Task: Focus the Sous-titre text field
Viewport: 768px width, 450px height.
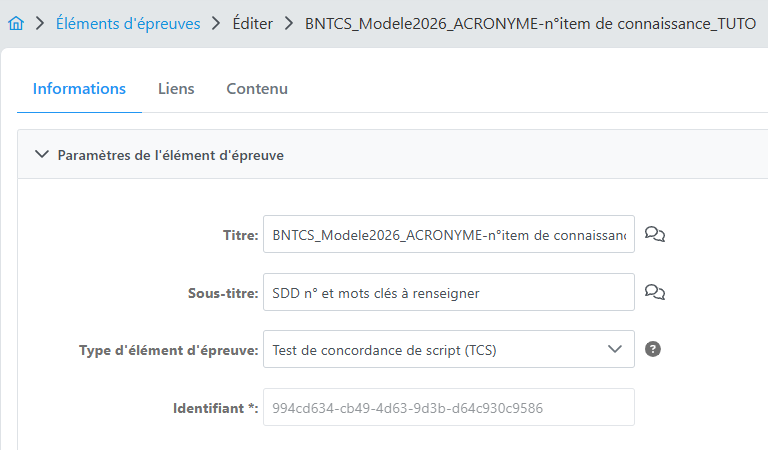Action: [448, 293]
